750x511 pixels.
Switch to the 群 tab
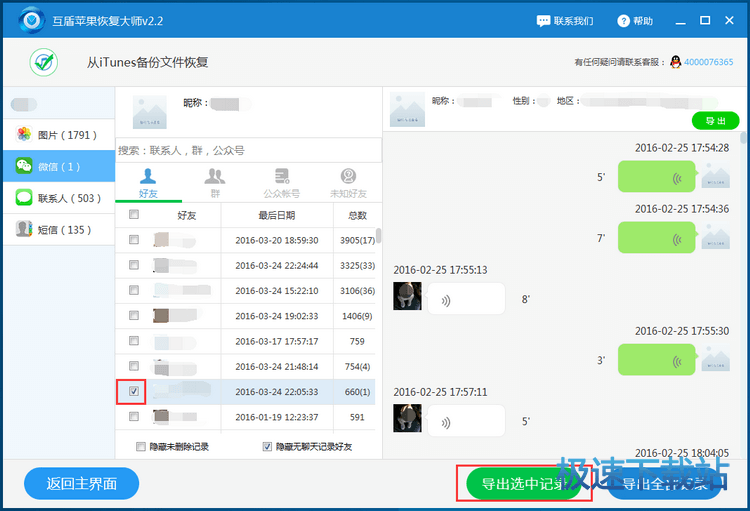pyautogui.click(x=215, y=184)
